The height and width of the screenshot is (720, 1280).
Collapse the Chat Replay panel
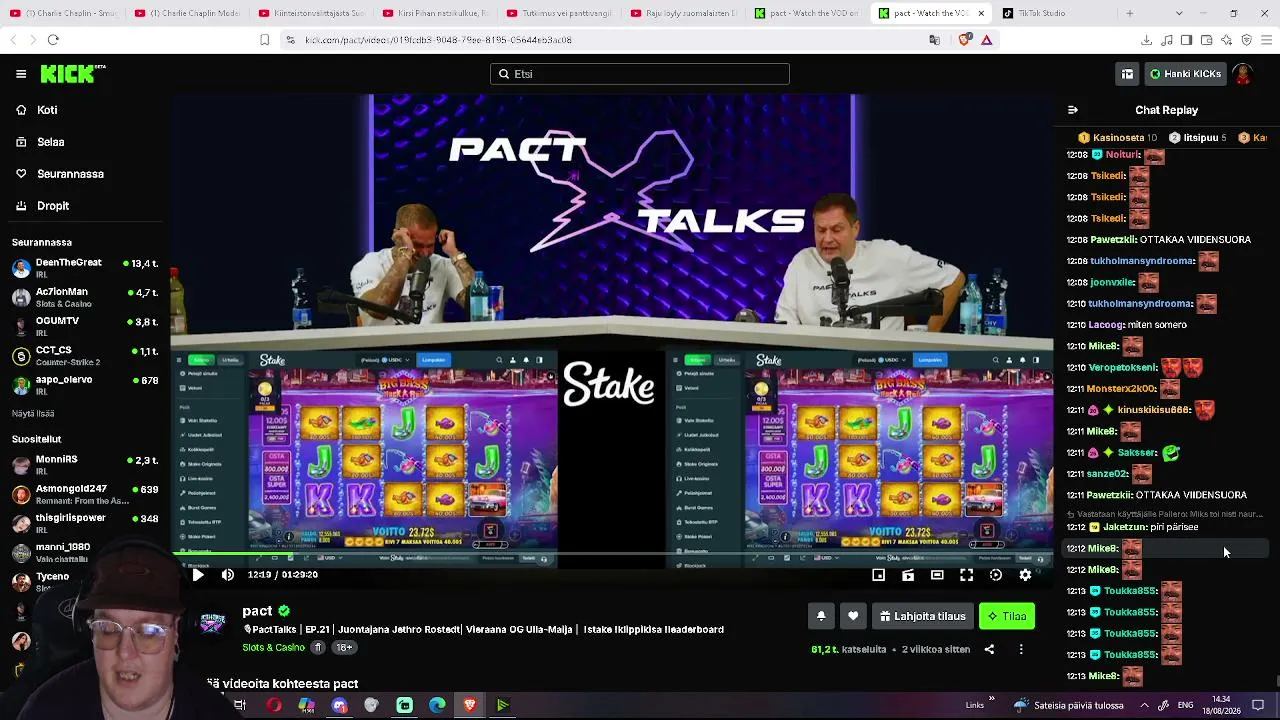pos(1073,110)
